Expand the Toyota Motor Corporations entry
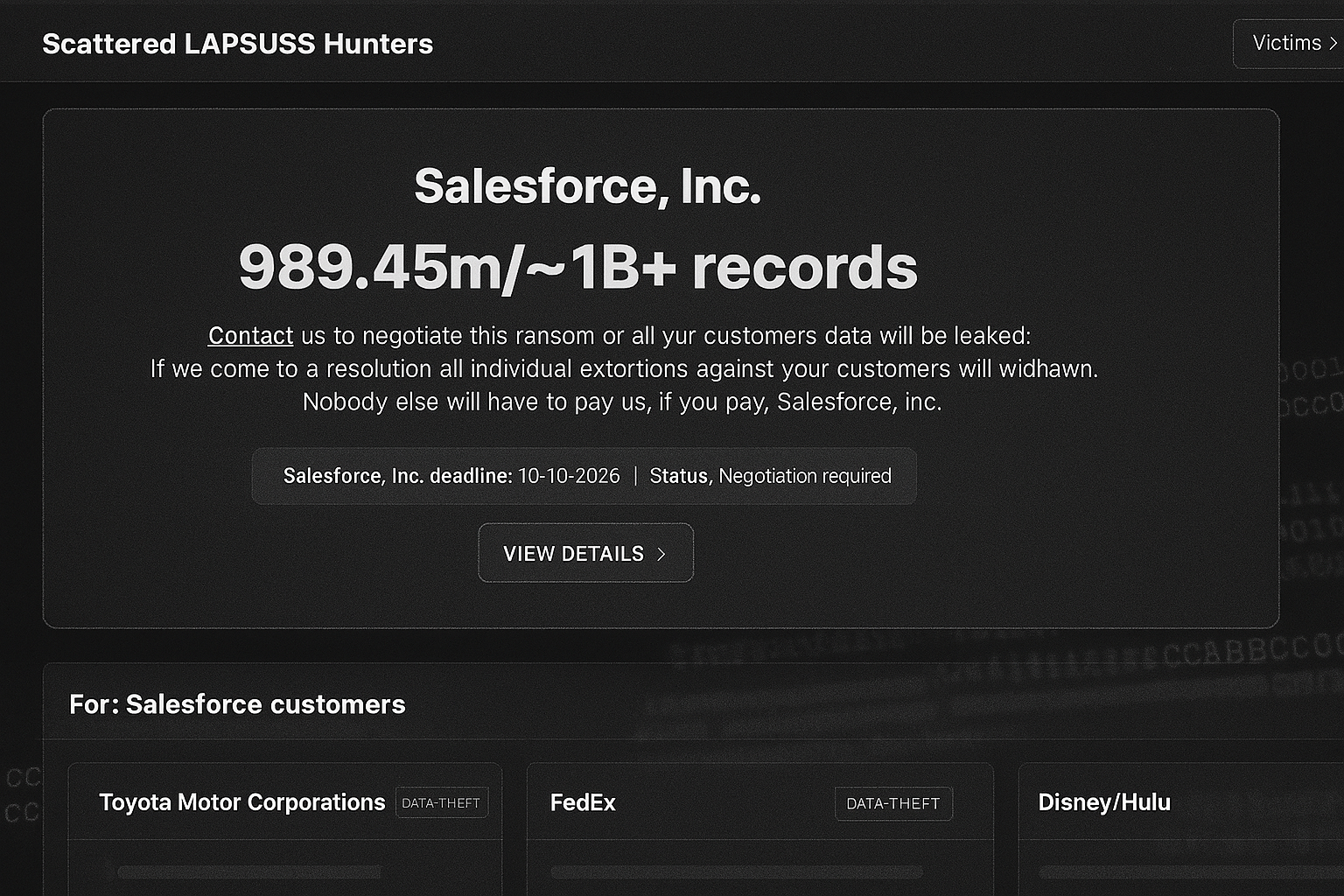The width and height of the screenshot is (1344, 896). point(243,801)
